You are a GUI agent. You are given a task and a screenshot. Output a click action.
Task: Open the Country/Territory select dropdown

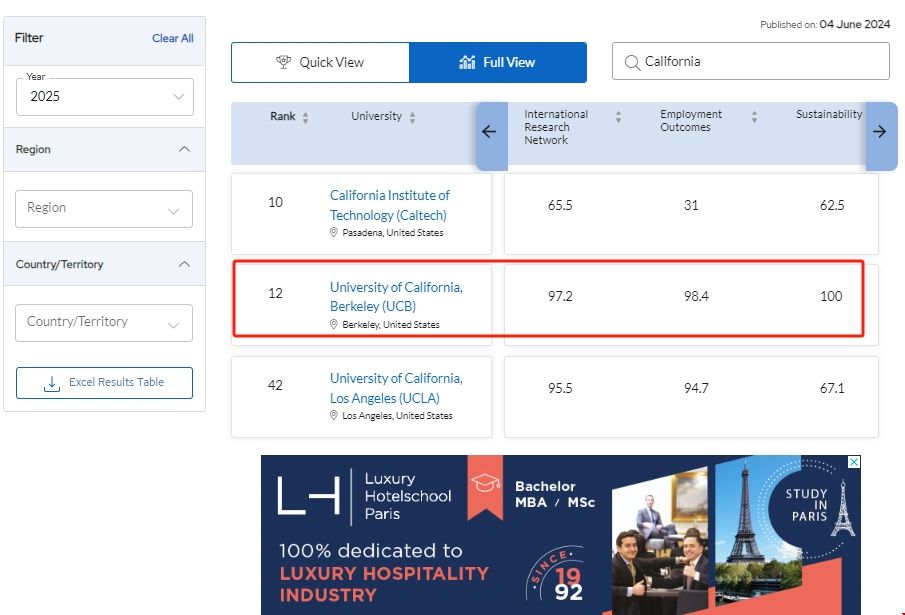pos(105,322)
